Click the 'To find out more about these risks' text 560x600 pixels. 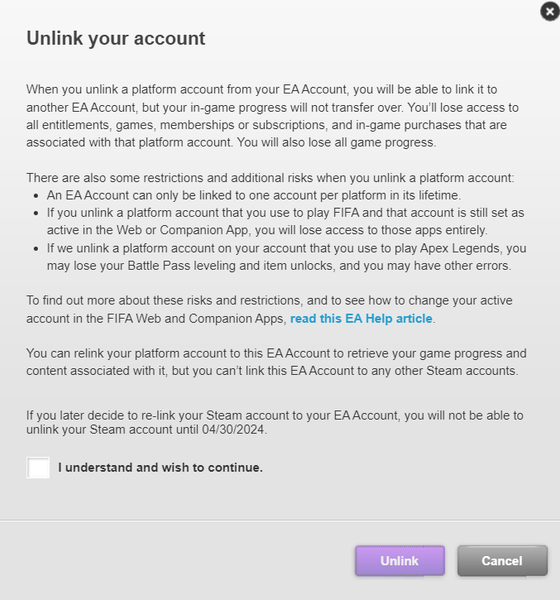pos(269,310)
